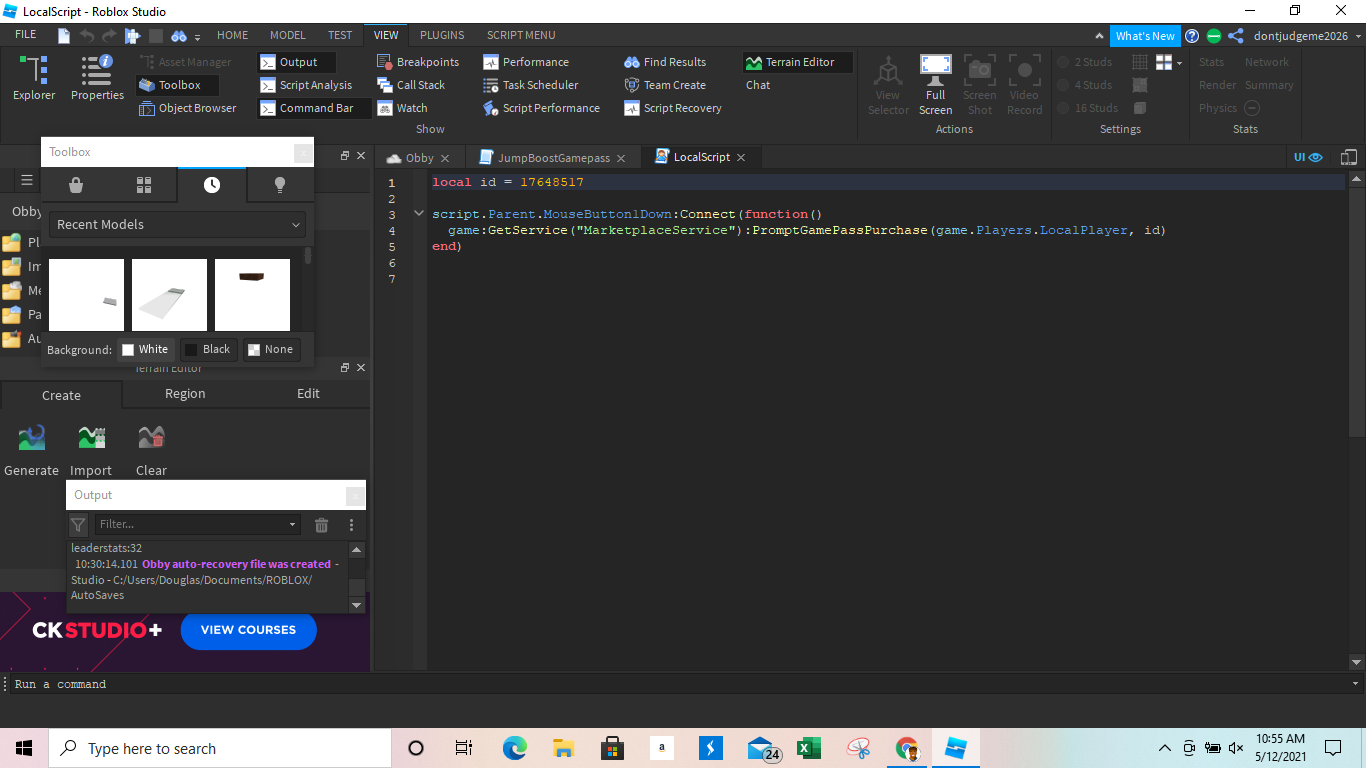
Task: Click the Generate terrain tool
Action: click(32, 449)
